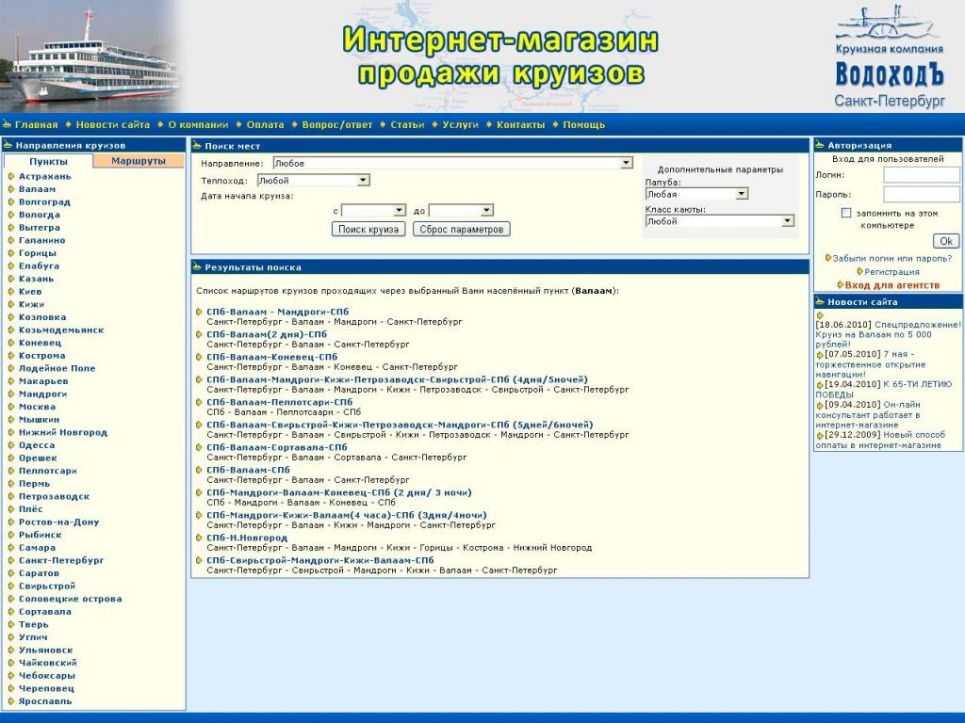Open news about К 65-ТИ ЛЕТИЮ ПОБЕДЫ
Screen dimensions: 965x723
(884, 389)
